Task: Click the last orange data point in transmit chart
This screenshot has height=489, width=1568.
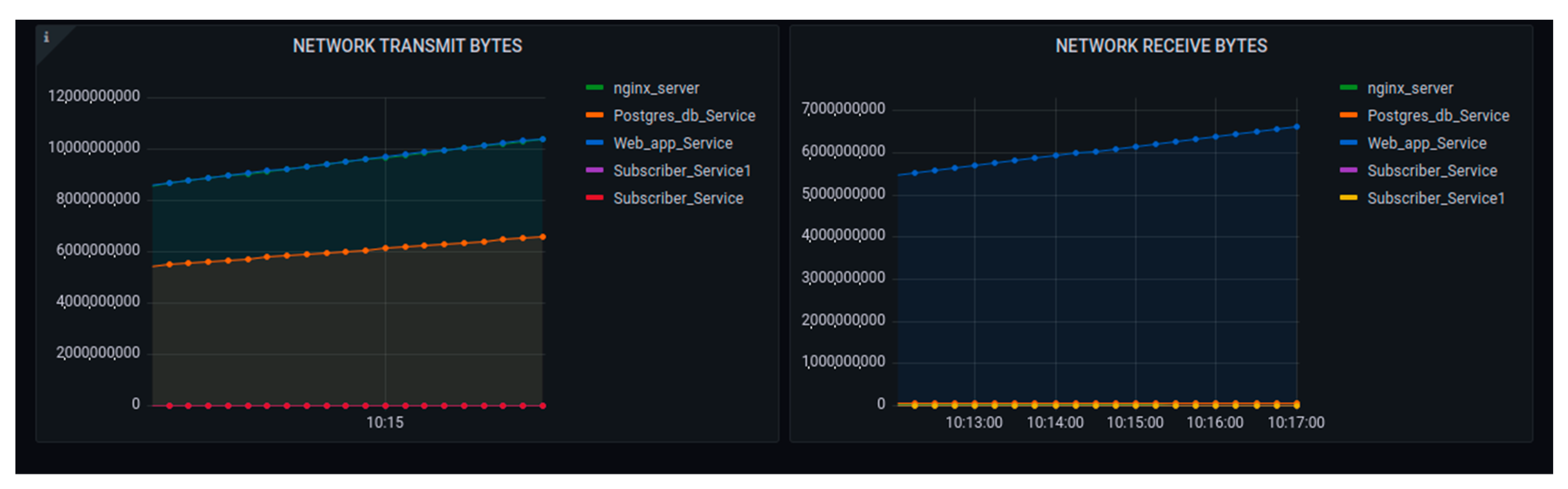Action: coord(543,237)
